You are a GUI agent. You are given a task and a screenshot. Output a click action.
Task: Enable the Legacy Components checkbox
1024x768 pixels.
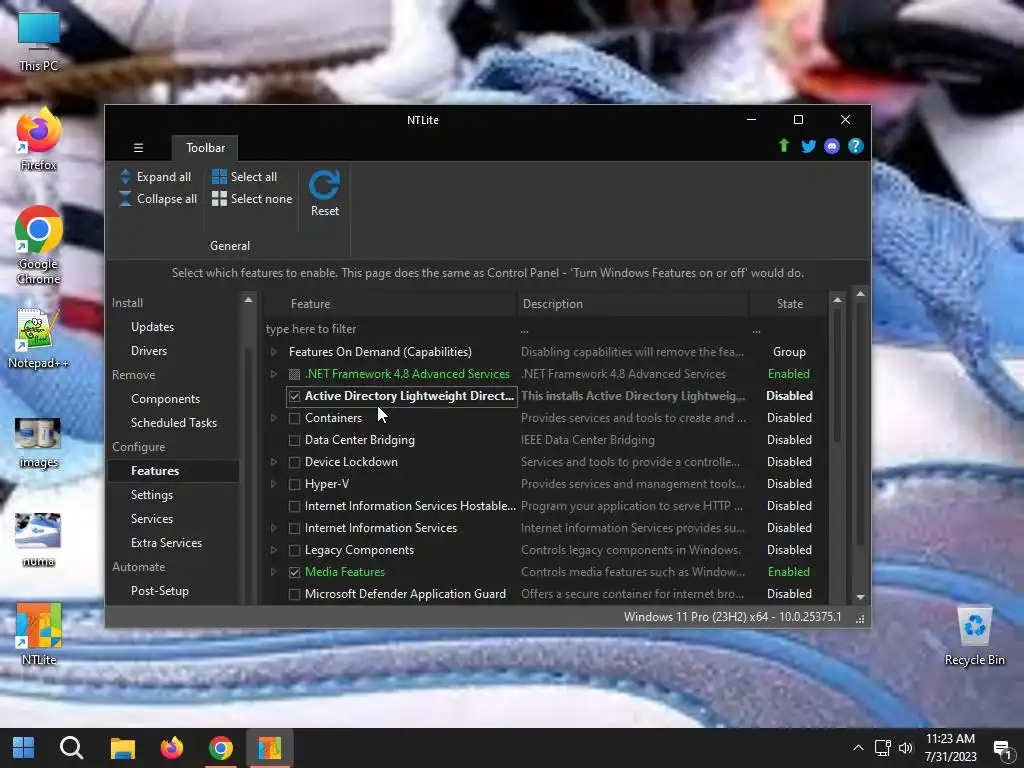[x=295, y=550]
